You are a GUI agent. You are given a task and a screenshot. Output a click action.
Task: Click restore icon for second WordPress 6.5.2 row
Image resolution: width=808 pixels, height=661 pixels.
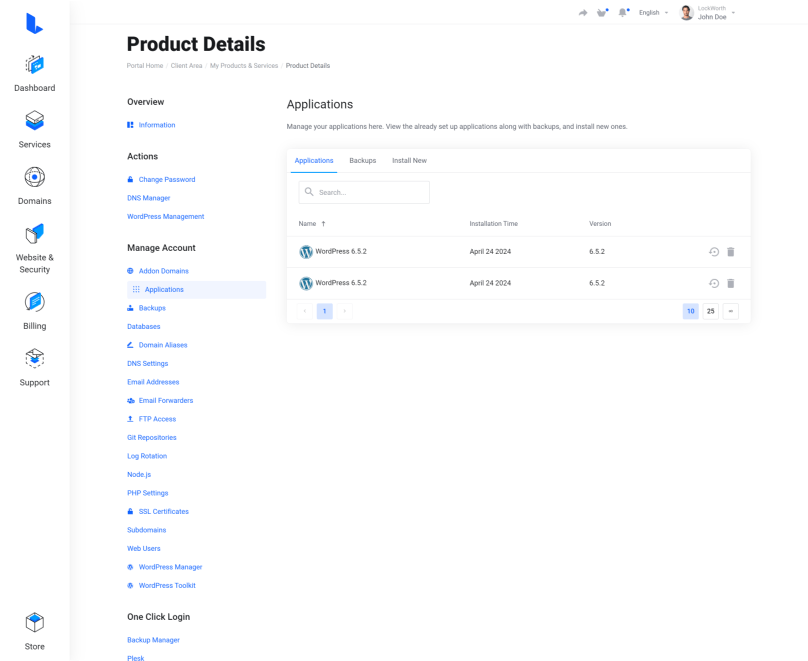[714, 283]
